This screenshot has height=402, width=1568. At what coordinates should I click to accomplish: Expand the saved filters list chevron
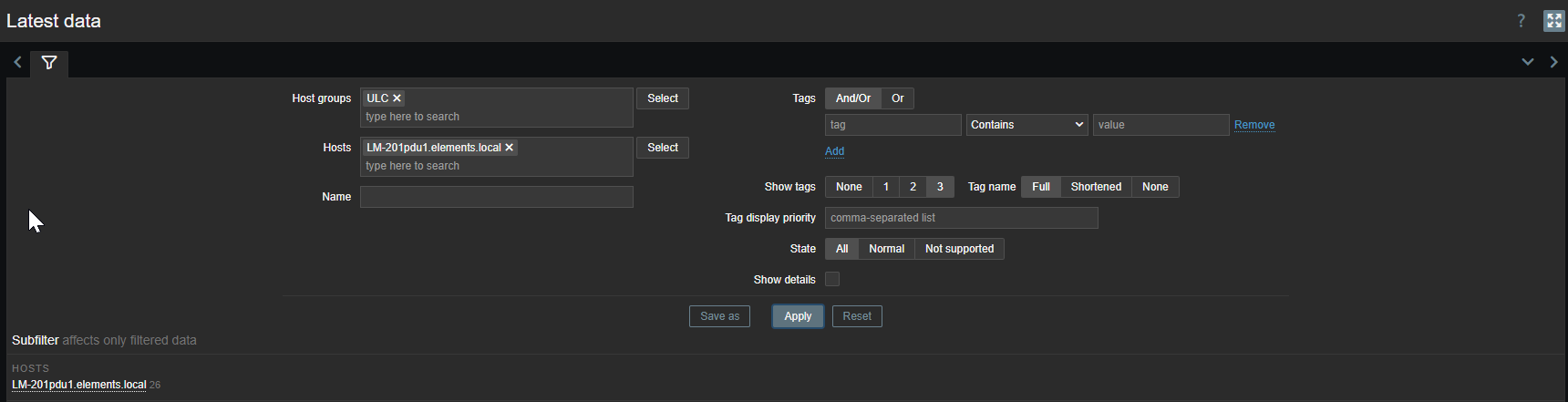(1527, 63)
